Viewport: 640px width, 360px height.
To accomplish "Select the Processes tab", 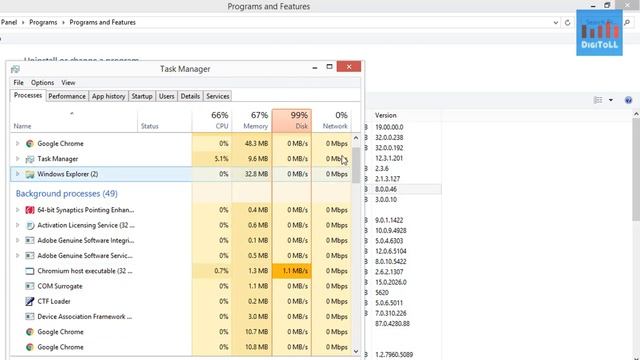I will pos(28,96).
